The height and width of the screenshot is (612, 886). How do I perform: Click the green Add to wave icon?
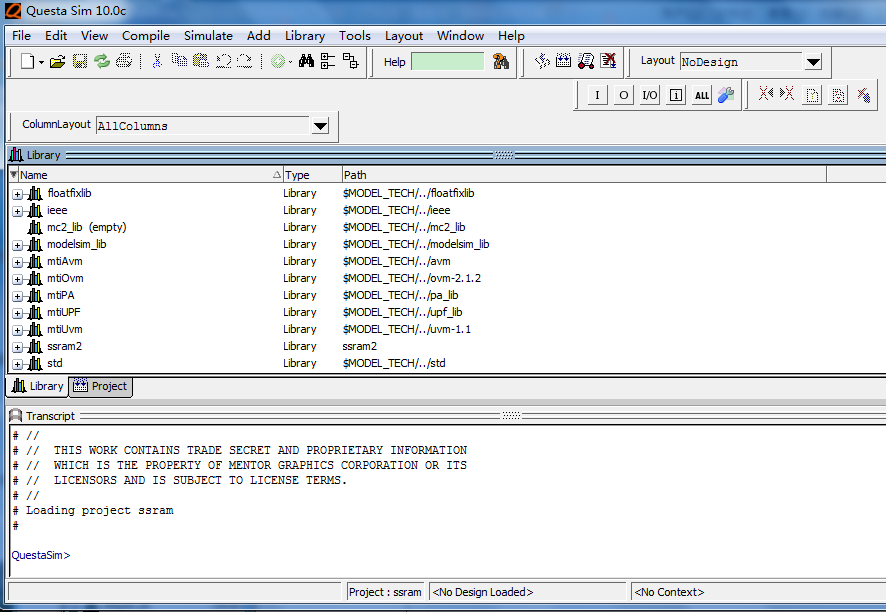point(277,61)
